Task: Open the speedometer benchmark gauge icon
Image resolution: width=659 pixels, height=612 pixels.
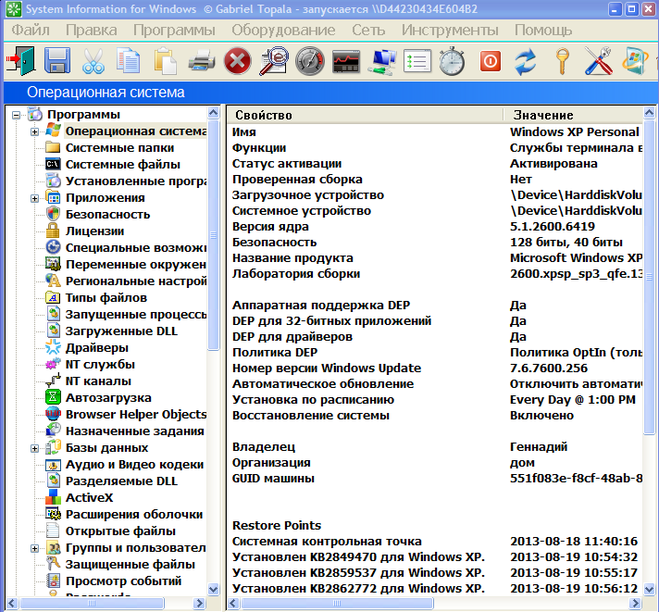Action: (x=310, y=61)
